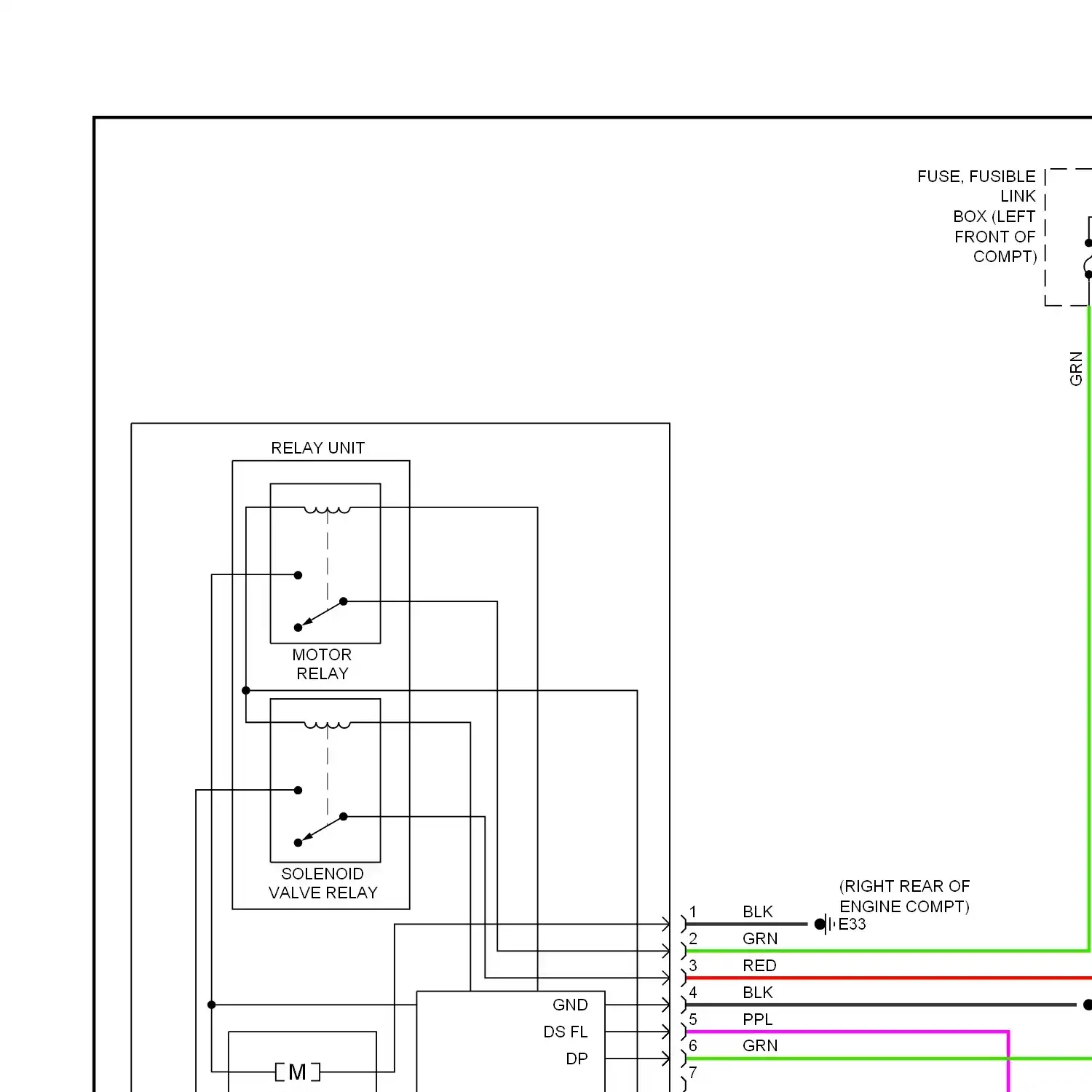
Task: Click the BLK wire label at pin 4
Action: pyautogui.click(x=757, y=992)
